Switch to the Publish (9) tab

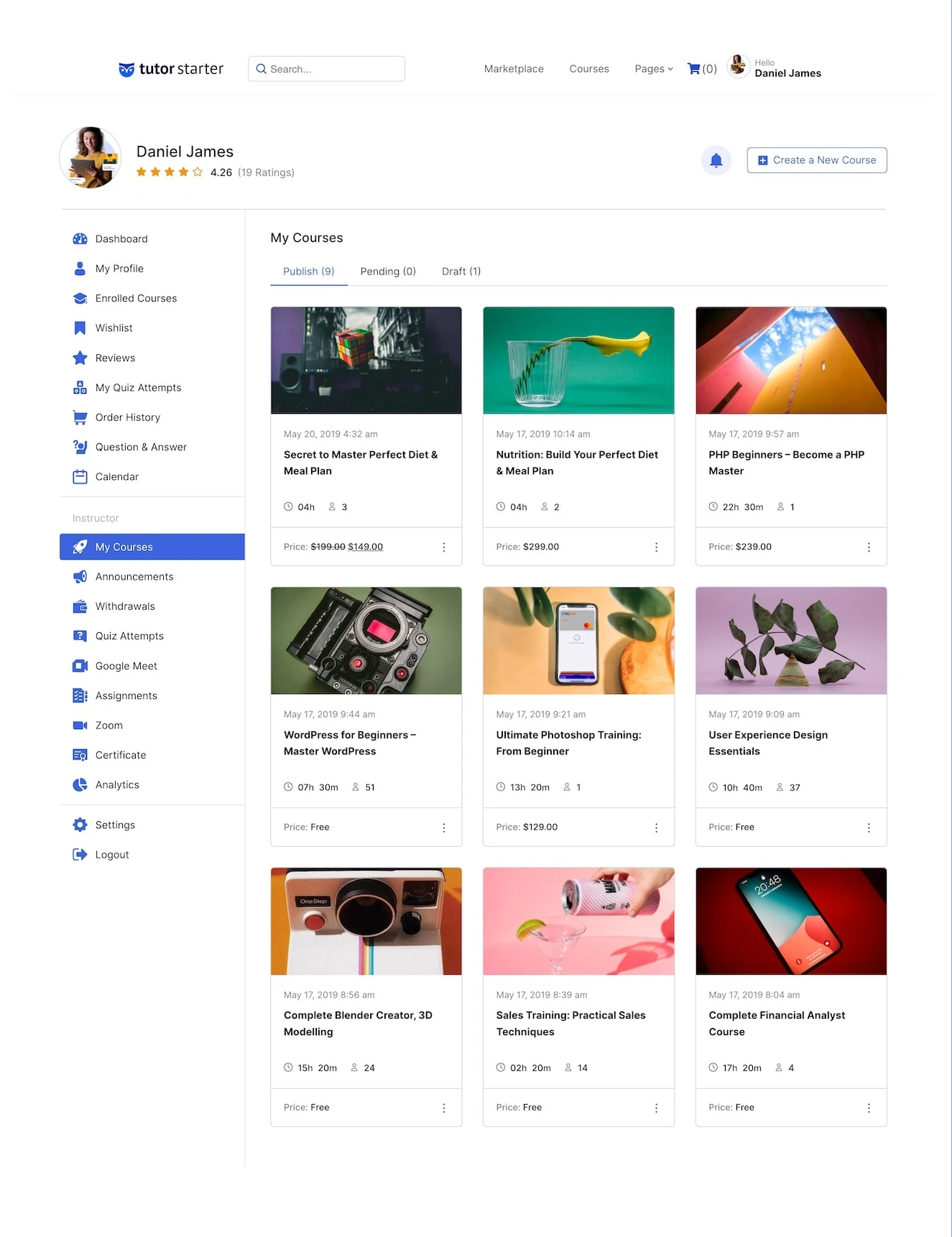(309, 272)
